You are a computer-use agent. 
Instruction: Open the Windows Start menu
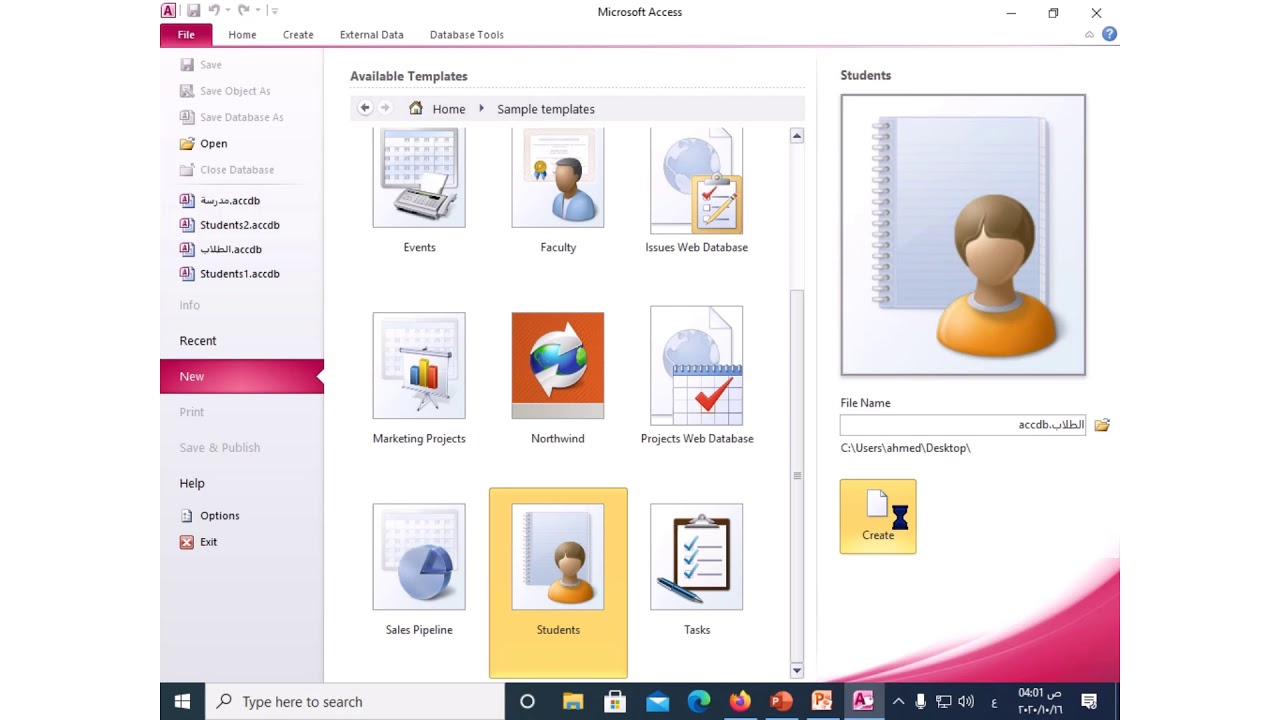coord(182,701)
